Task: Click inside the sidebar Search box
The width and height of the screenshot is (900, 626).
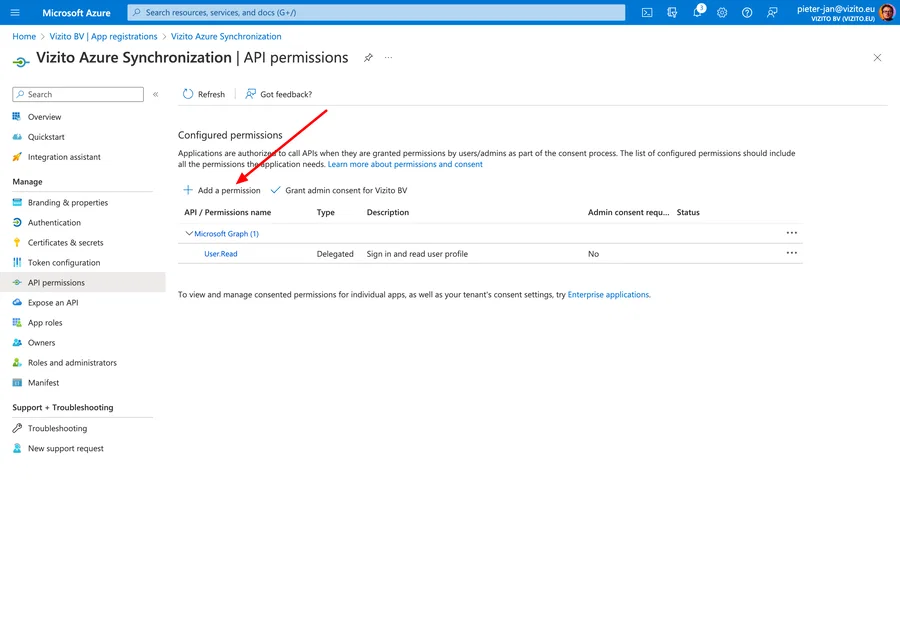Action: pyautogui.click(x=77, y=93)
